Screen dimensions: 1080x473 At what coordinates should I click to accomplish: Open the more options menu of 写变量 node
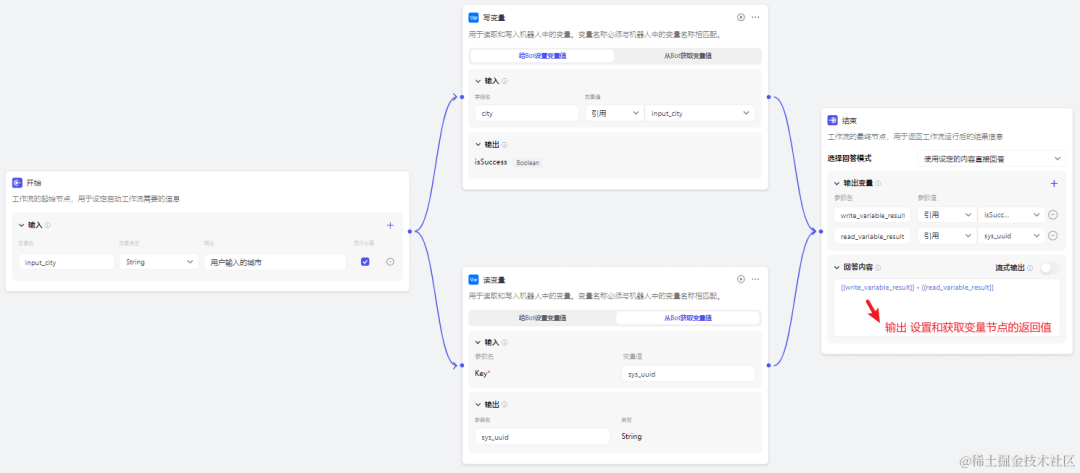756,17
